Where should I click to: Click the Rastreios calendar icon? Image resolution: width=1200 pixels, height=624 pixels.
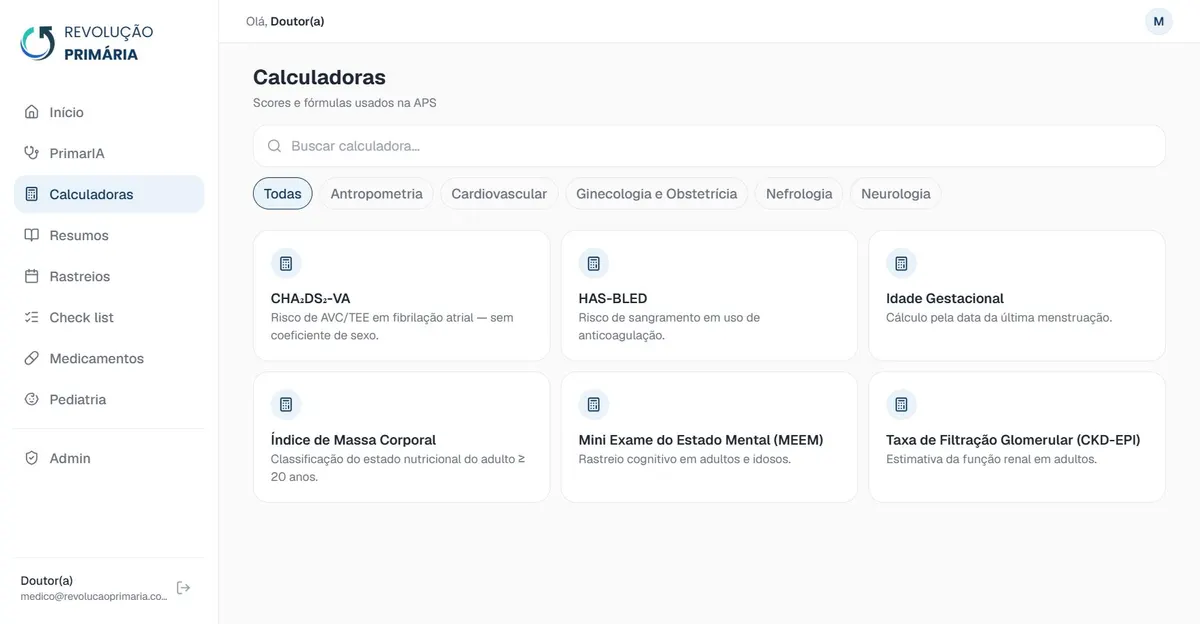tap(31, 276)
